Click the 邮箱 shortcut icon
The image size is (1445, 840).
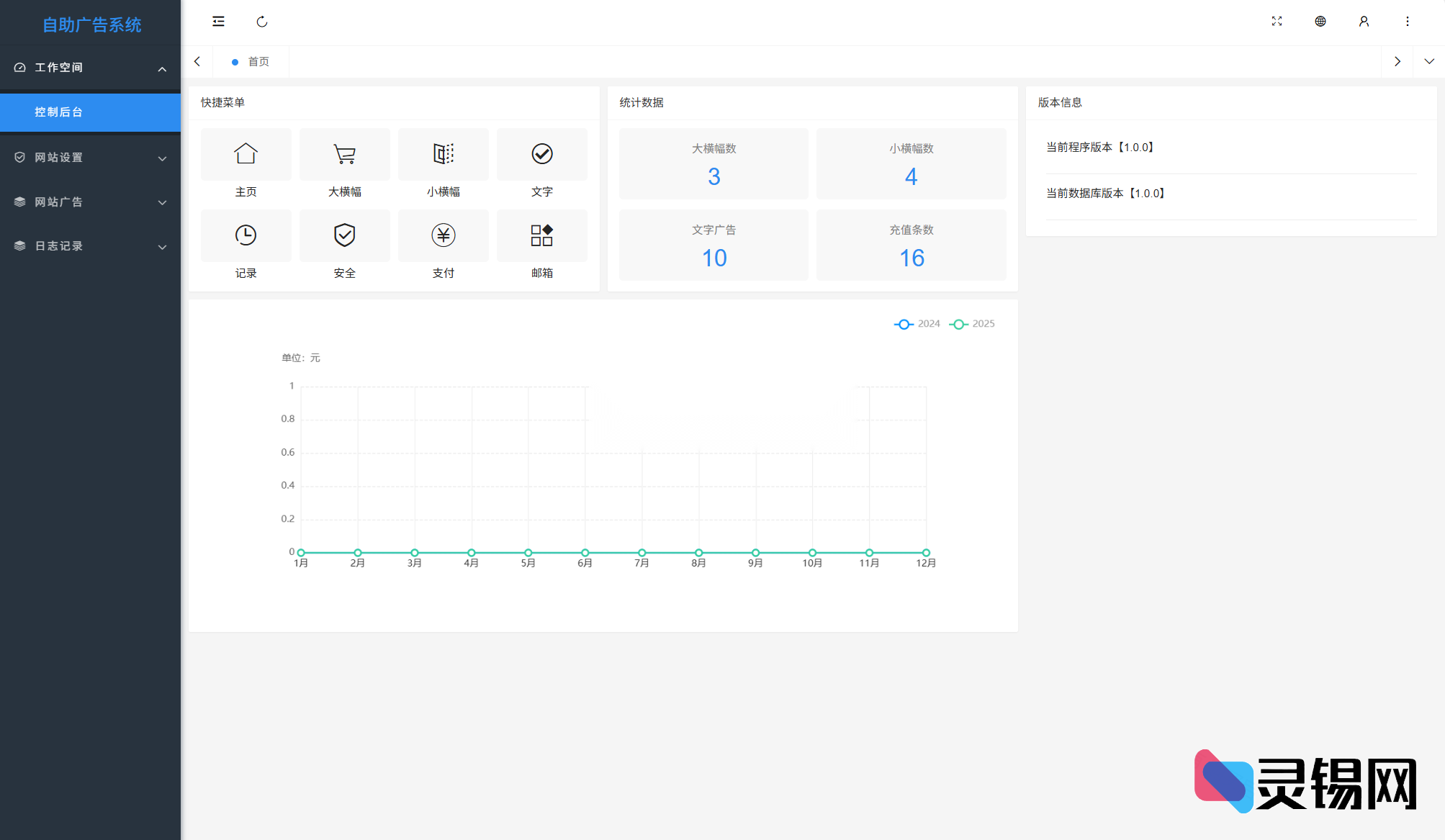point(542,235)
